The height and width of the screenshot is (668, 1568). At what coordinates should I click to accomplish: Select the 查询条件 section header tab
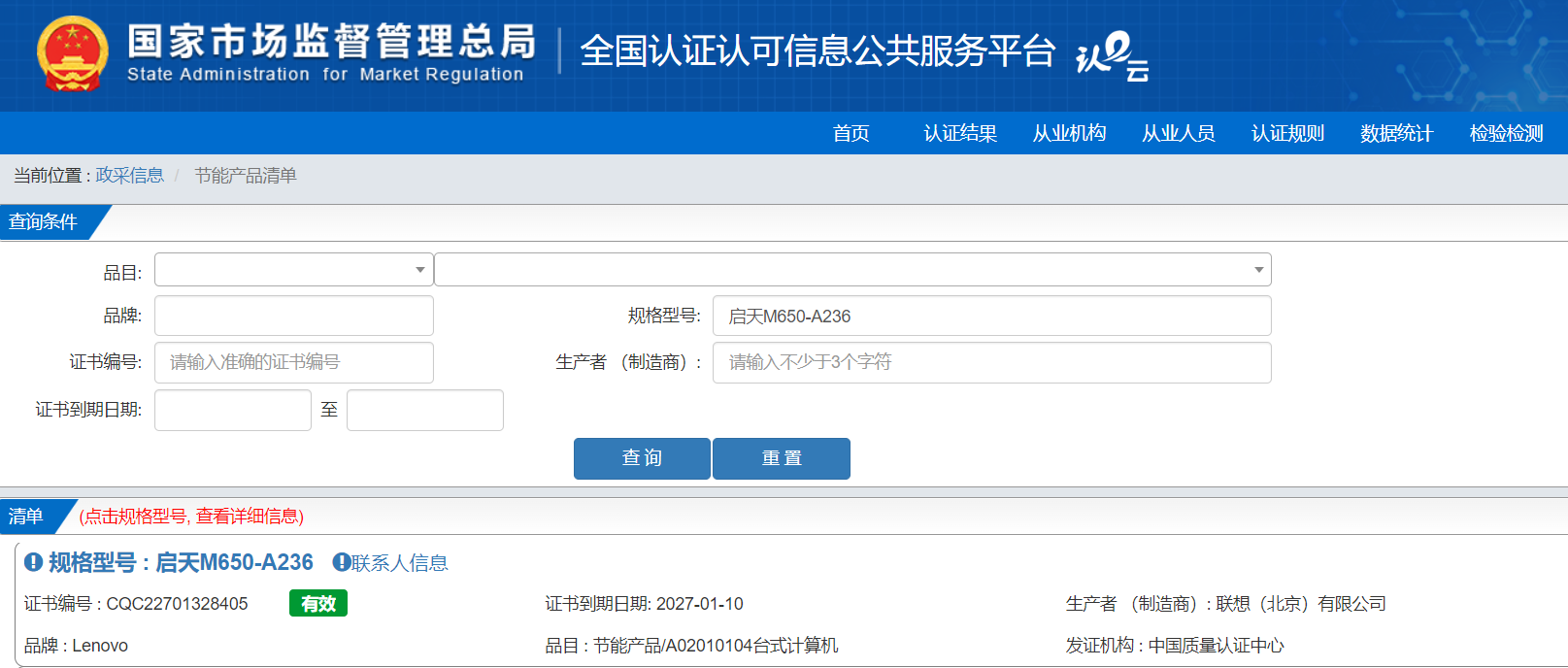pyautogui.click(x=44, y=222)
